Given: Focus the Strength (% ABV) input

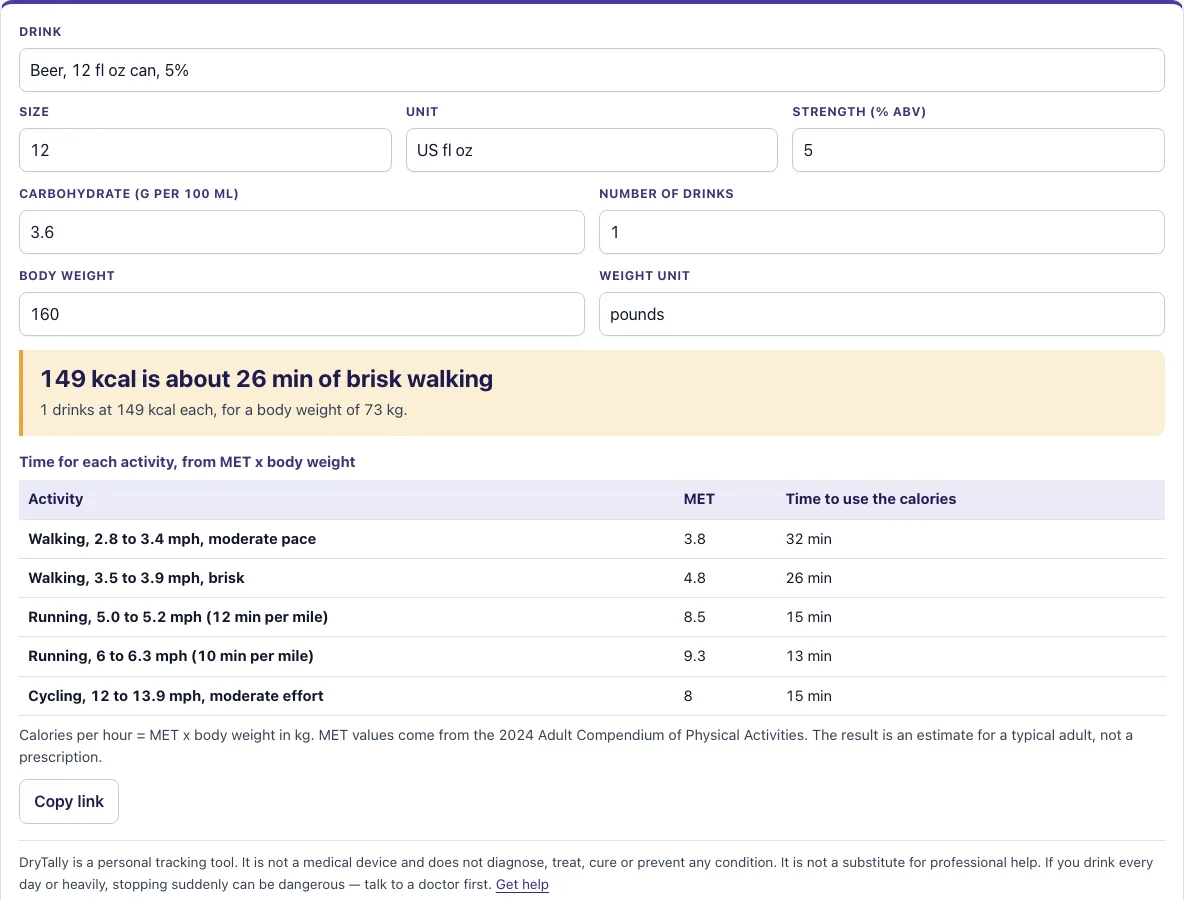Looking at the screenshot, I should coord(978,150).
